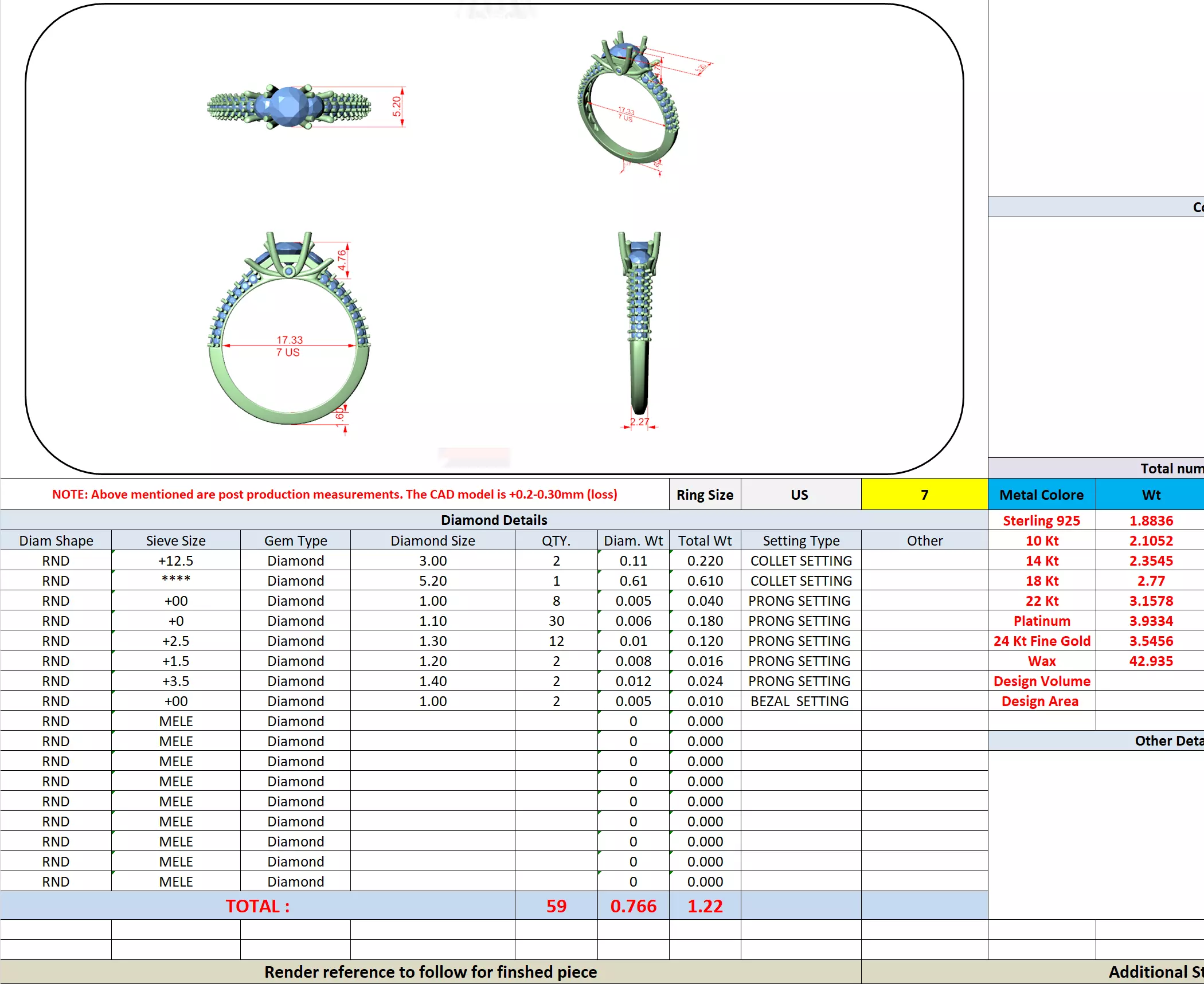The width and height of the screenshot is (1204, 984).
Task: Select the Sieve Size column header
Action: (175, 540)
